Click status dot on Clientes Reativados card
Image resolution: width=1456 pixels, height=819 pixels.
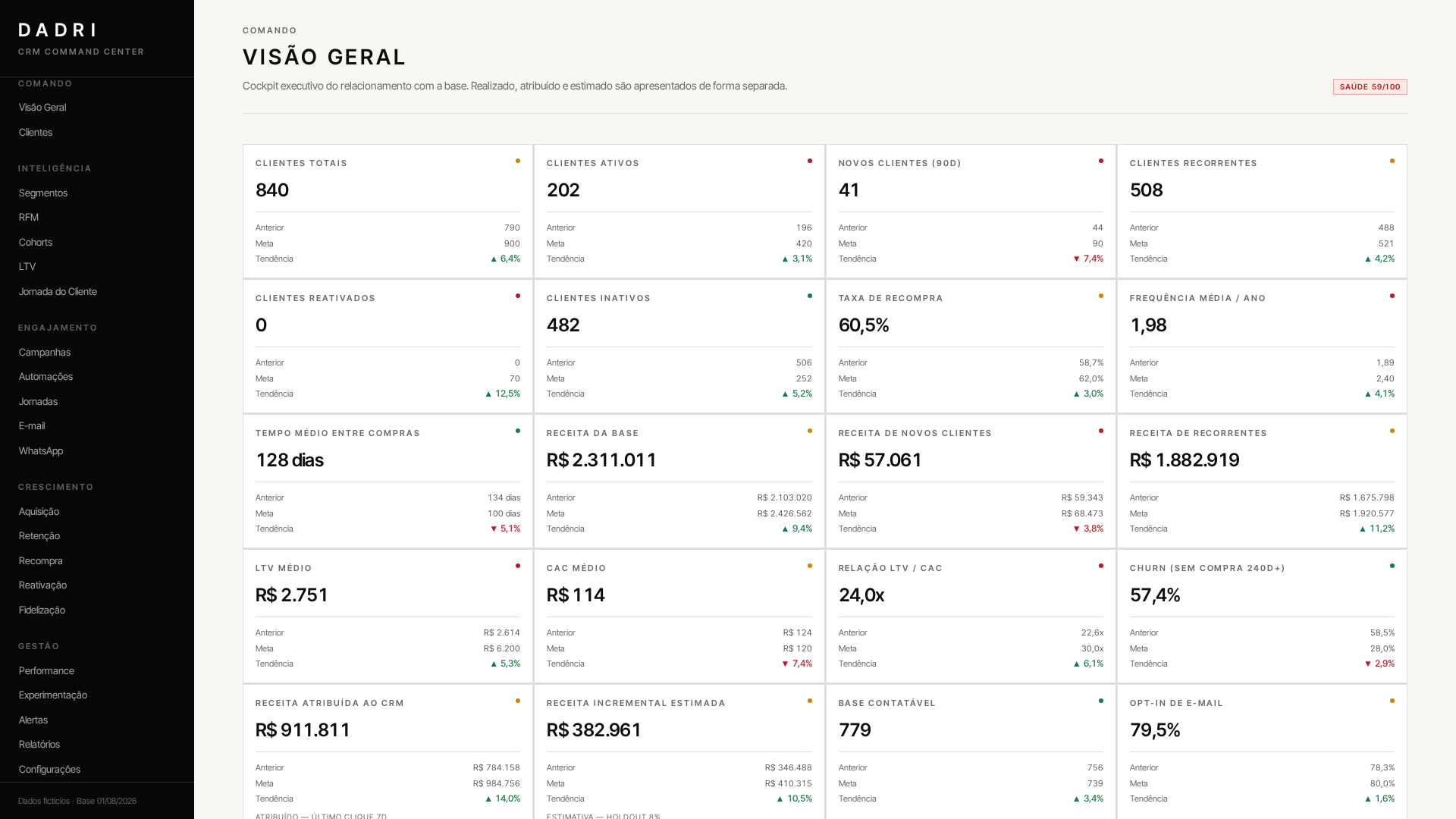tap(518, 296)
